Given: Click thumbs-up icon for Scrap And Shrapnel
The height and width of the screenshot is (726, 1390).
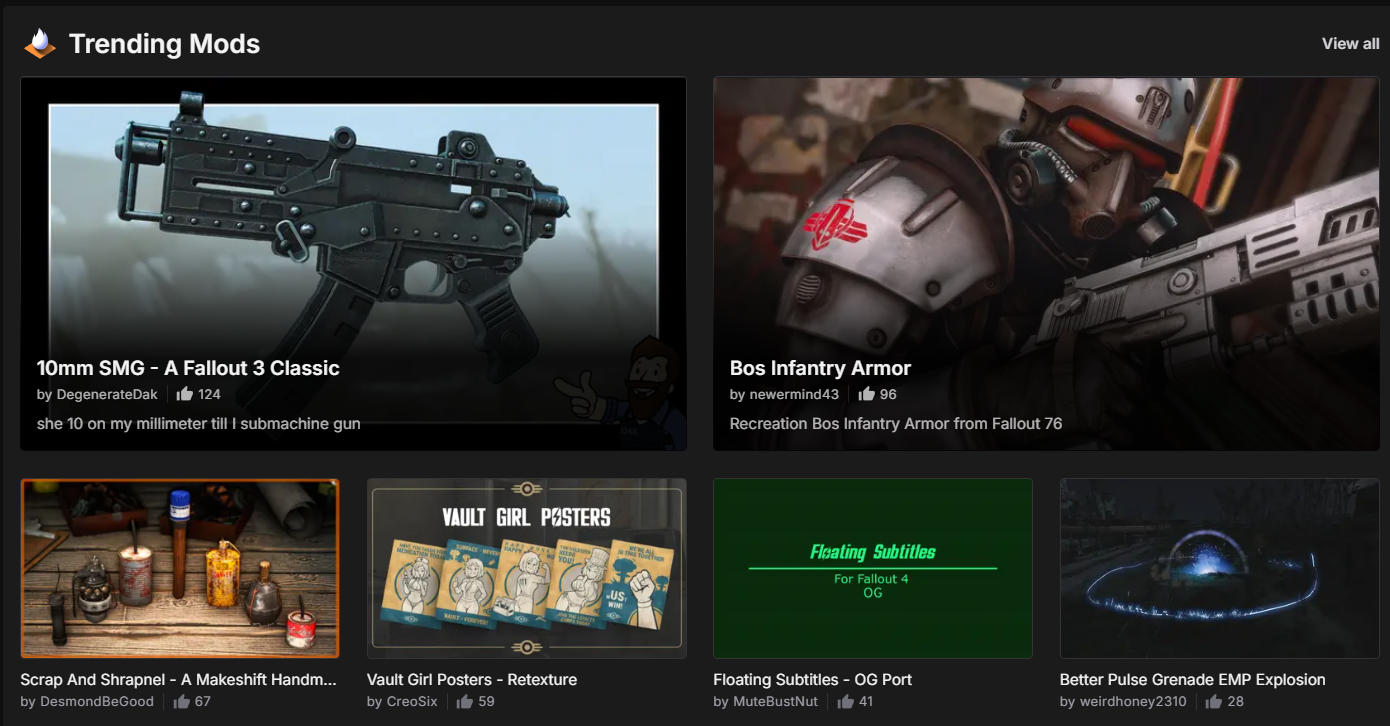Looking at the screenshot, I should point(181,701).
